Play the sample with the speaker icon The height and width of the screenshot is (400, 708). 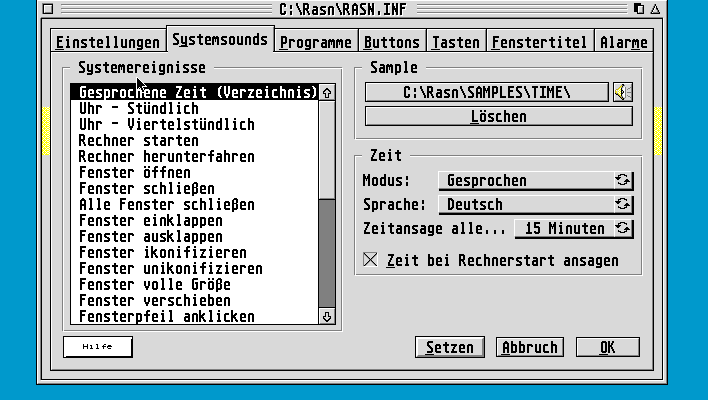(x=623, y=92)
